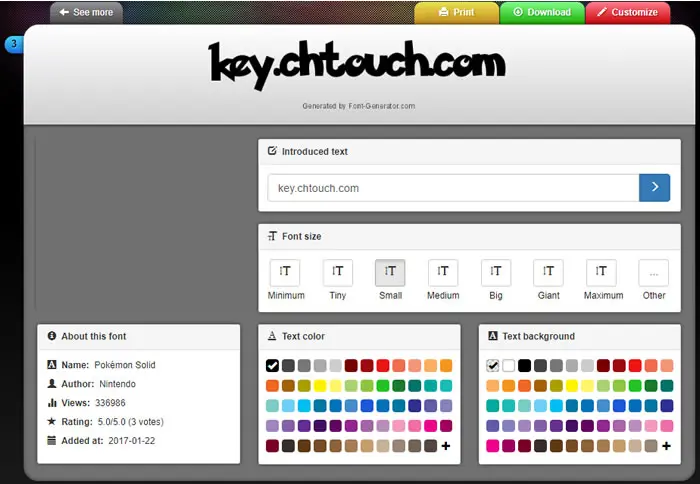Open the Download tab

tap(542, 13)
